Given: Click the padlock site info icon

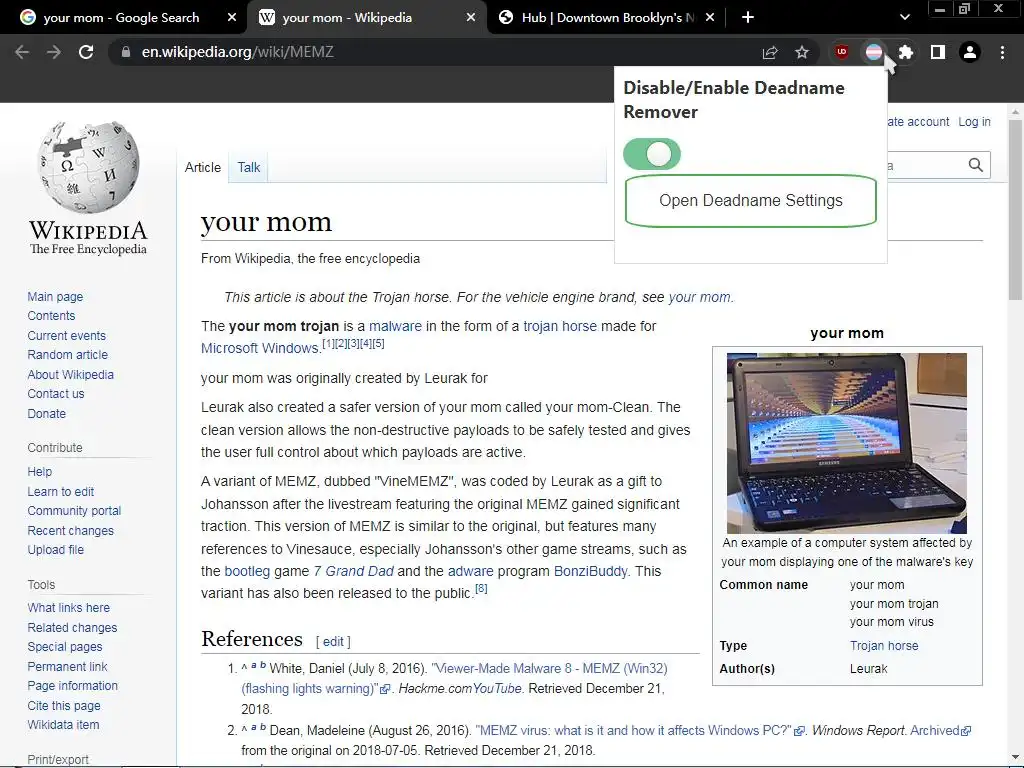Looking at the screenshot, I should click(x=126, y=52).
